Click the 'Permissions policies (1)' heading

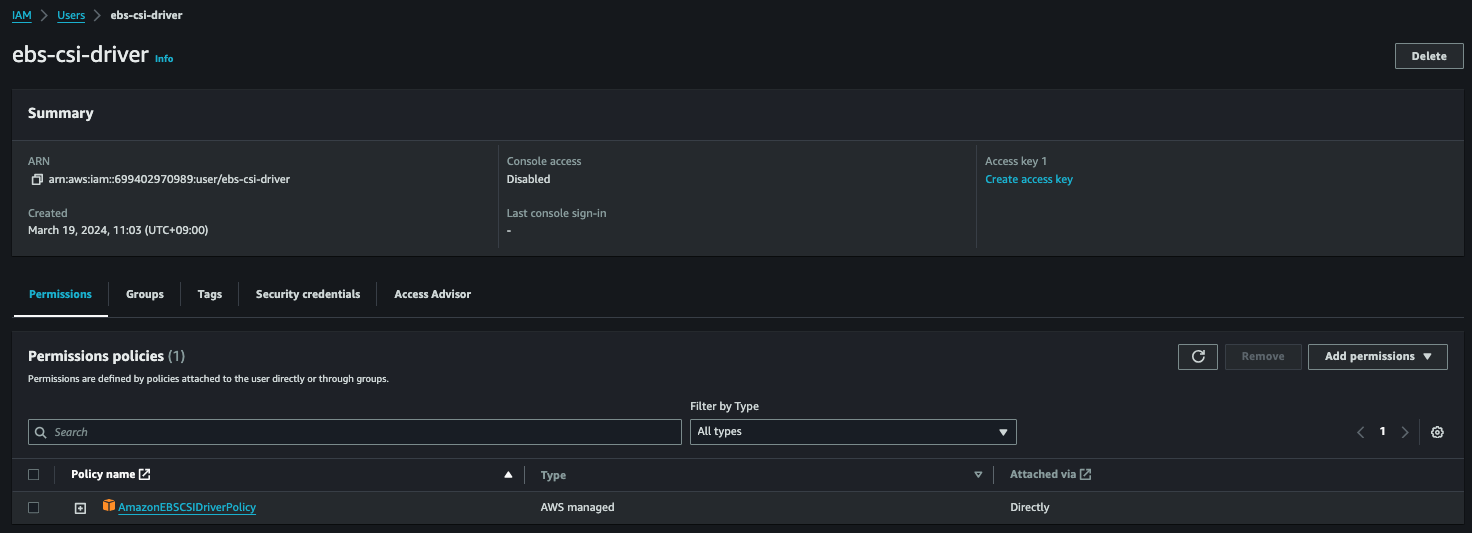[x=106, y=356]
